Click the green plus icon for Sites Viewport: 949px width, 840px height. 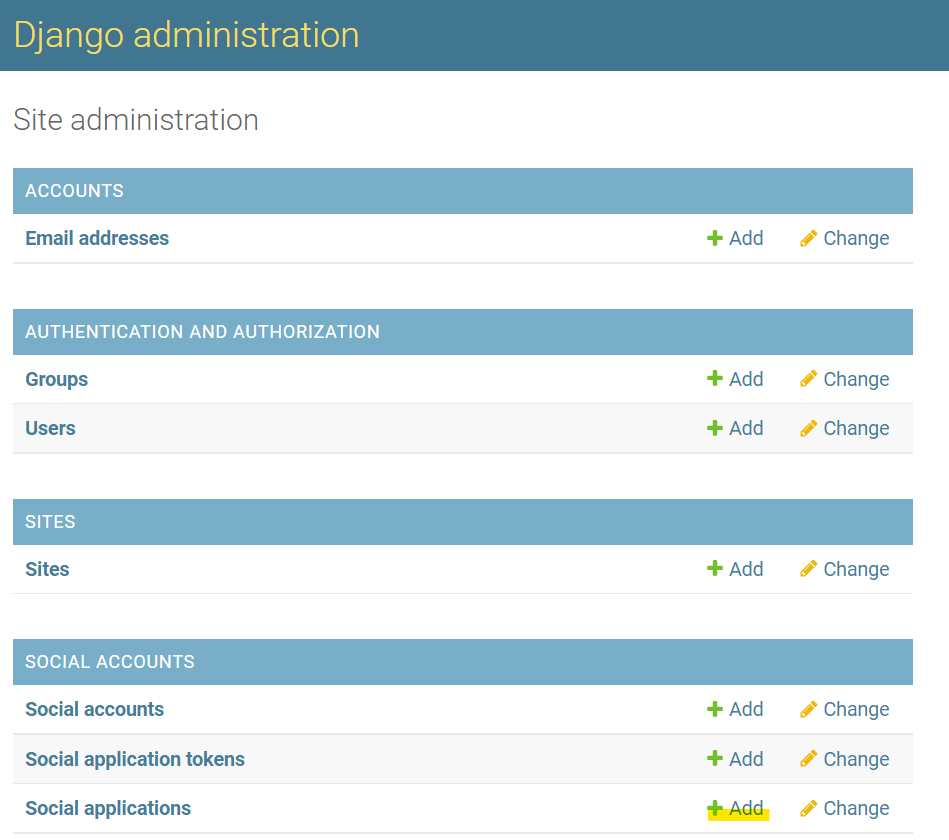[715, 569]
